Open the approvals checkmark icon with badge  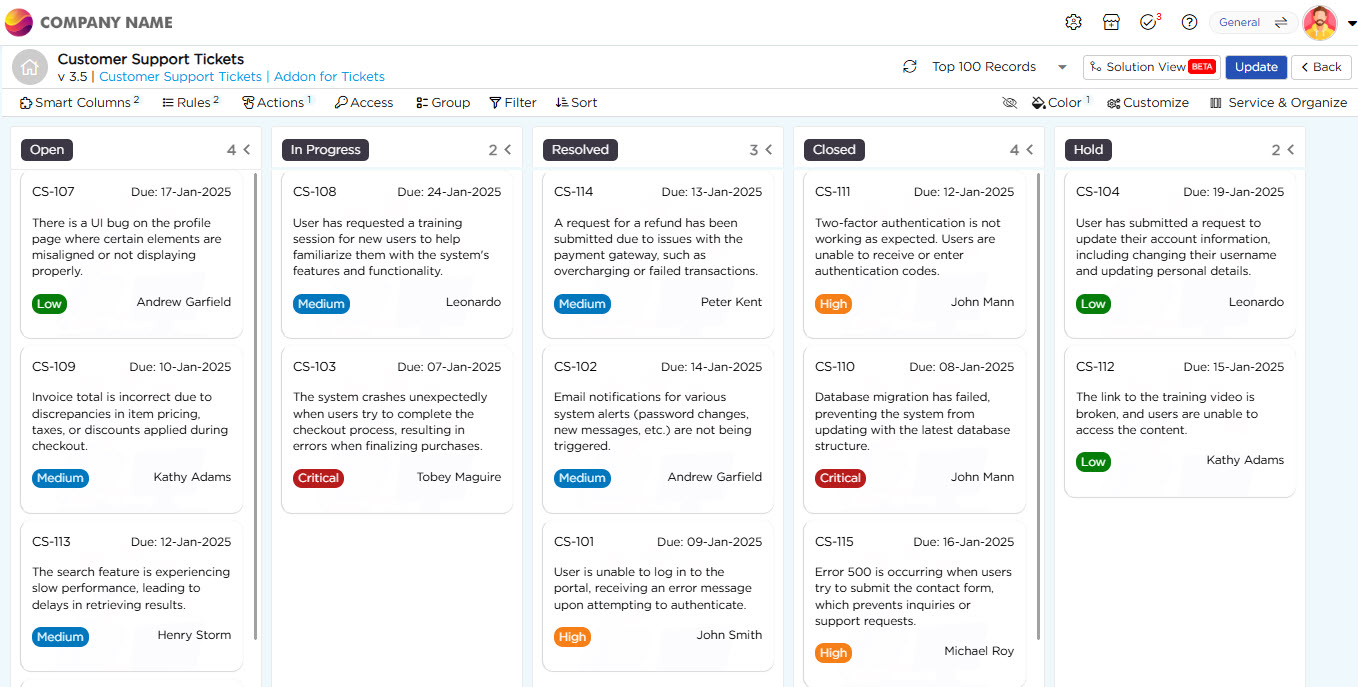[1149, 22]
